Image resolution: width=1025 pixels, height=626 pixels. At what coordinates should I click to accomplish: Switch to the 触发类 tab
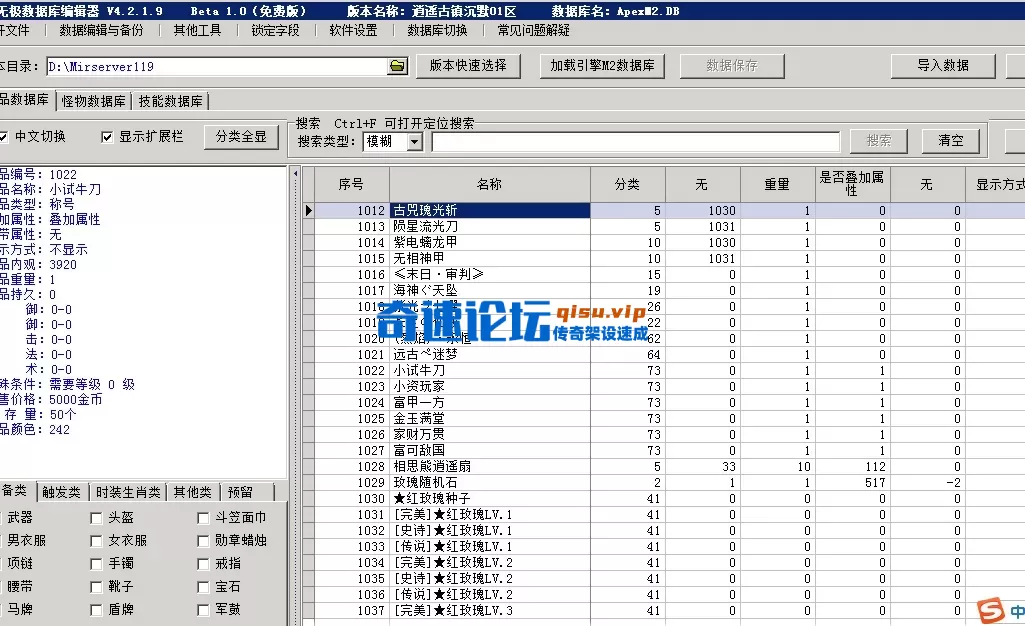[61, 492]
